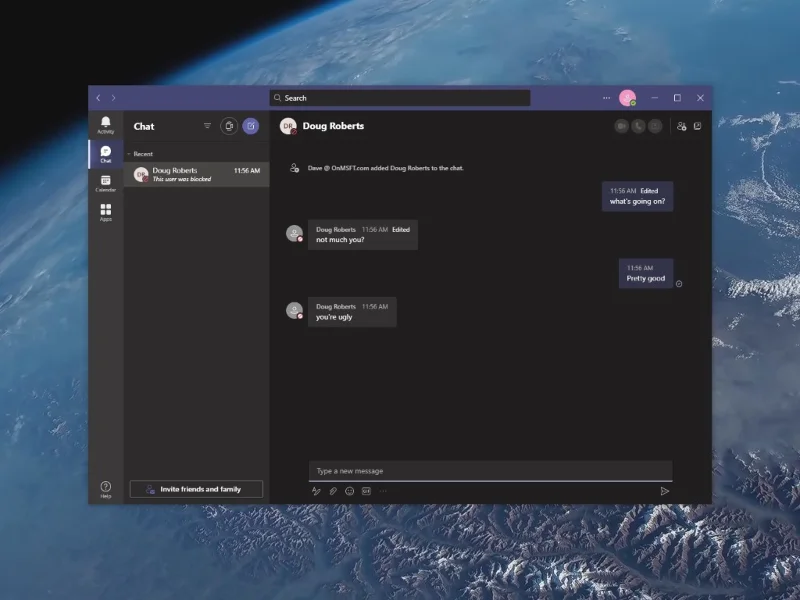Start a new chat with the compose icon

(x=253, y=127)
